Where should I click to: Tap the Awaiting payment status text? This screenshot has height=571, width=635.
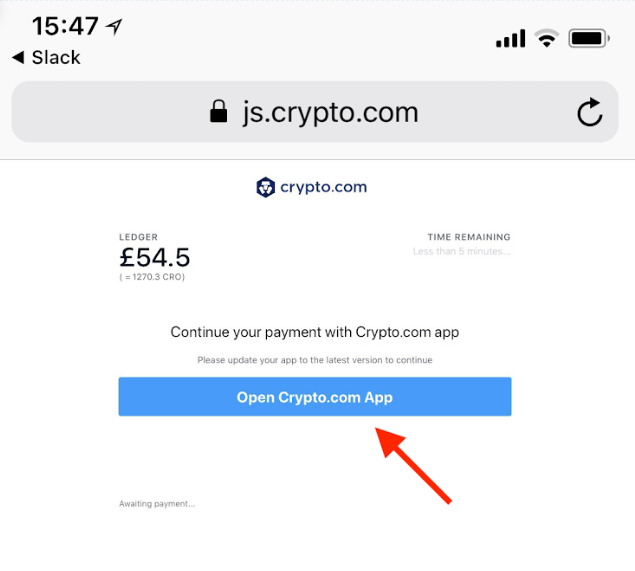(x=157, y=504)
